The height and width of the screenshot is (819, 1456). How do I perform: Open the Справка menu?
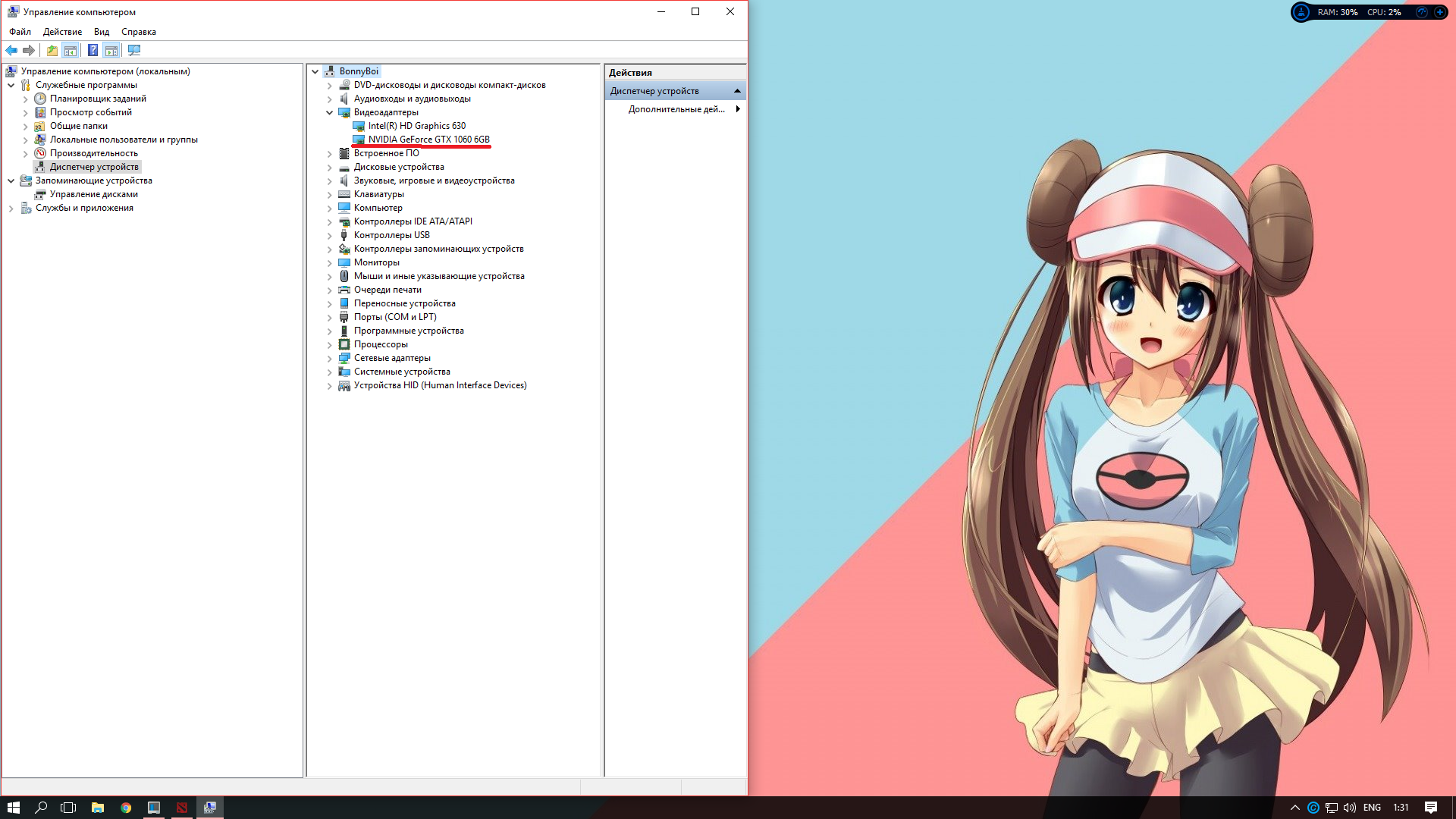click(x=139, y=32)
